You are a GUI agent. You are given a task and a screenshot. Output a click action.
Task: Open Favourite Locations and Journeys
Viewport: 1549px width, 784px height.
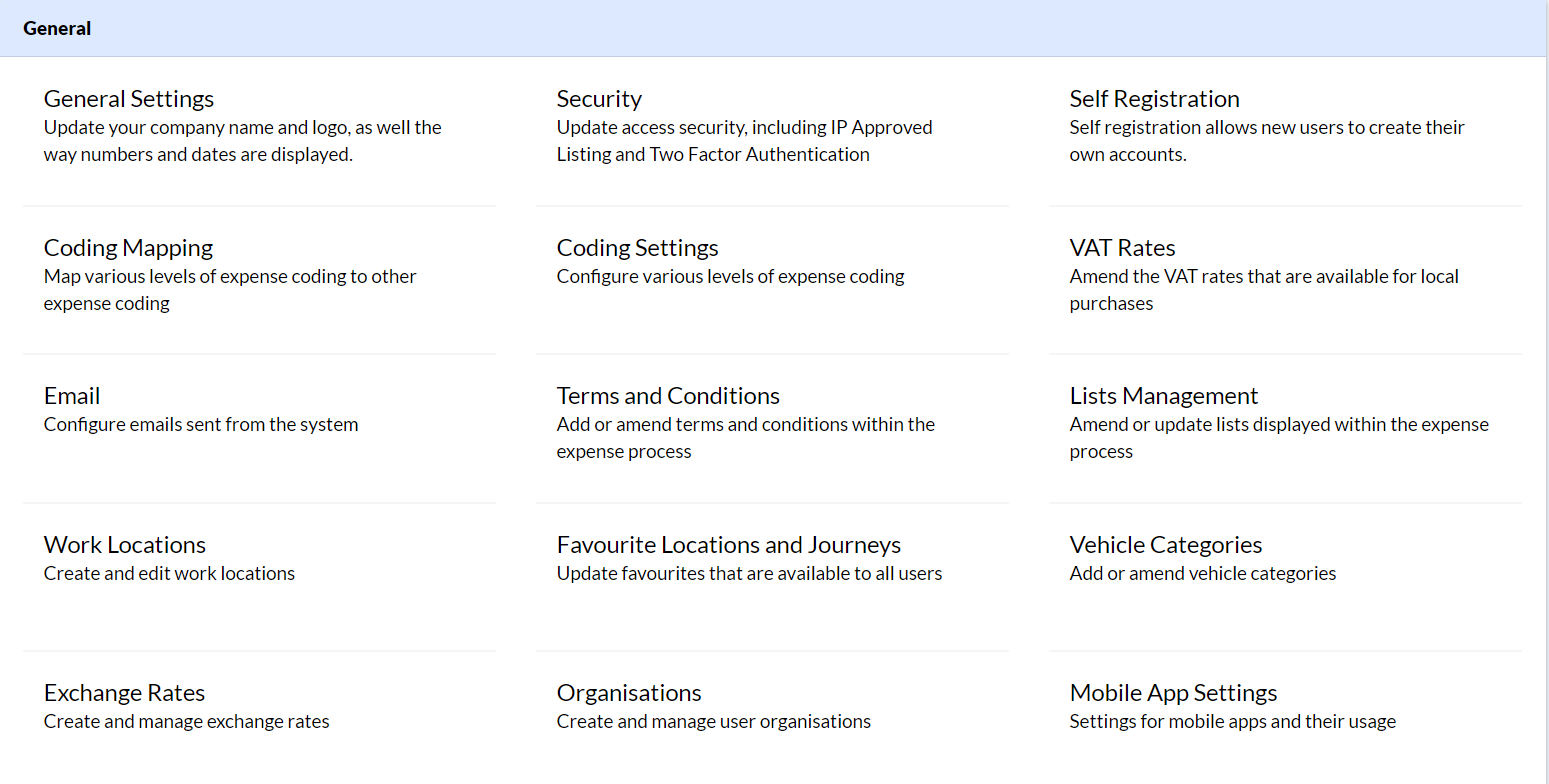729,545
